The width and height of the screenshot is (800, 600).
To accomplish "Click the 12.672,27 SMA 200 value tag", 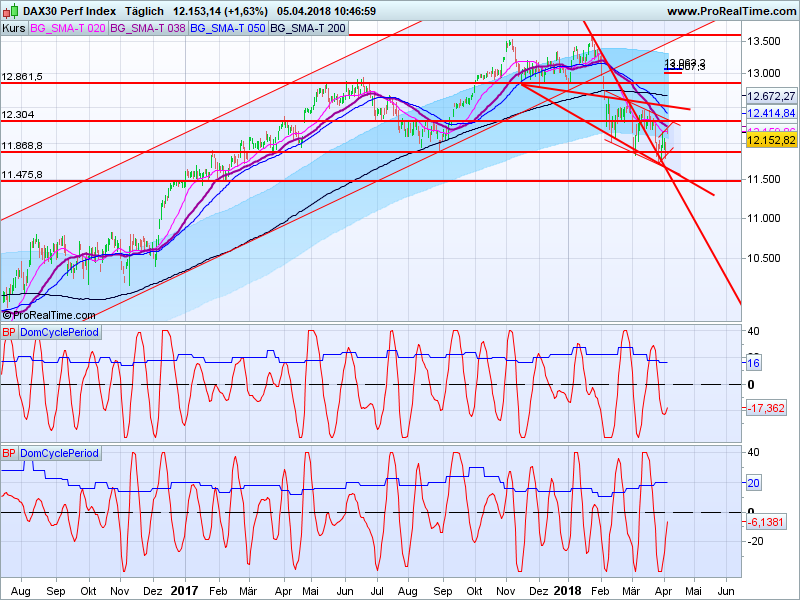I will point(771,96).
